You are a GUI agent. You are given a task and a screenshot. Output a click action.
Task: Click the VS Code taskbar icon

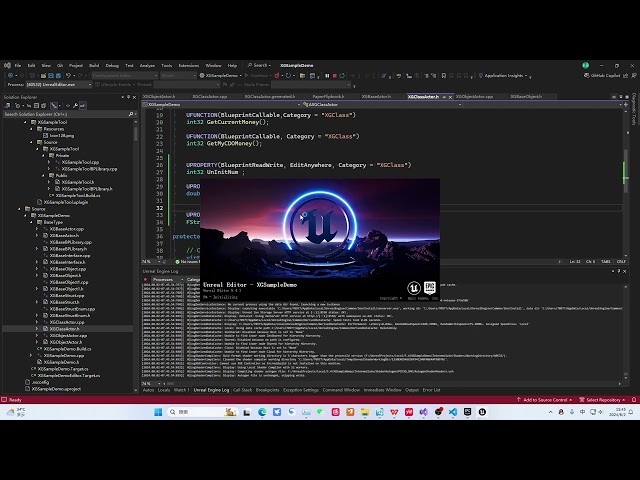[x=453, y=412]
